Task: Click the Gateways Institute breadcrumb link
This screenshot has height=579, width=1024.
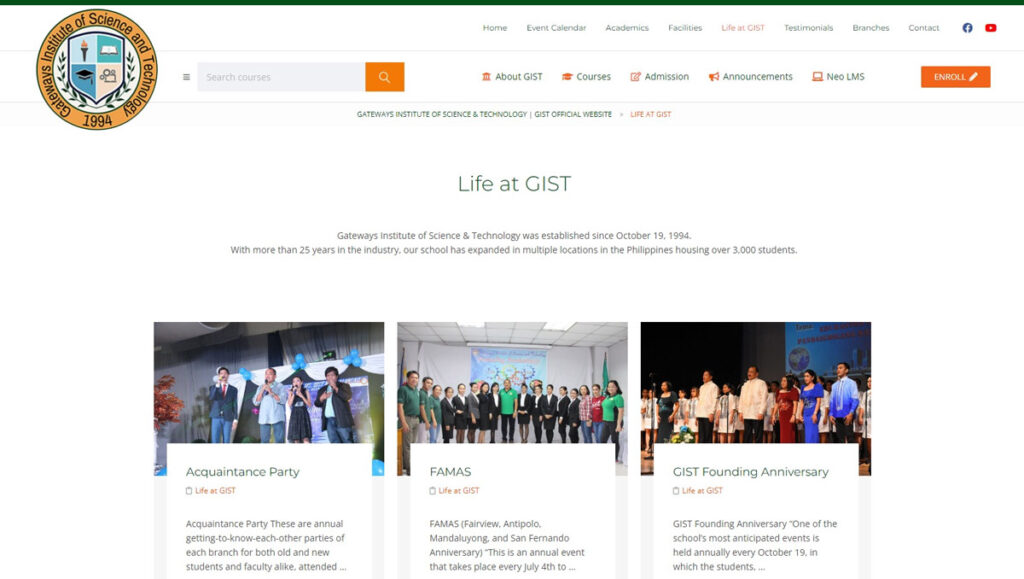Action: click(x=484, y=114)
